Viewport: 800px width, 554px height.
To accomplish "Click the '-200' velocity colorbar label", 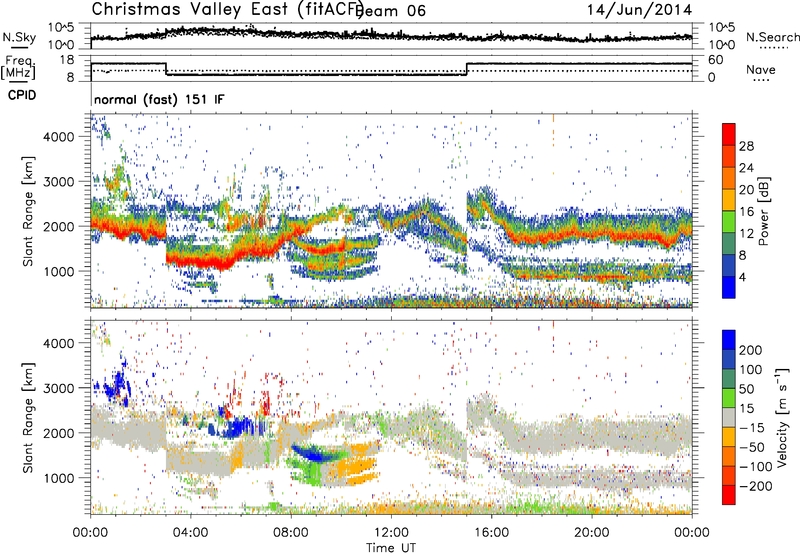I will point(755,486).
